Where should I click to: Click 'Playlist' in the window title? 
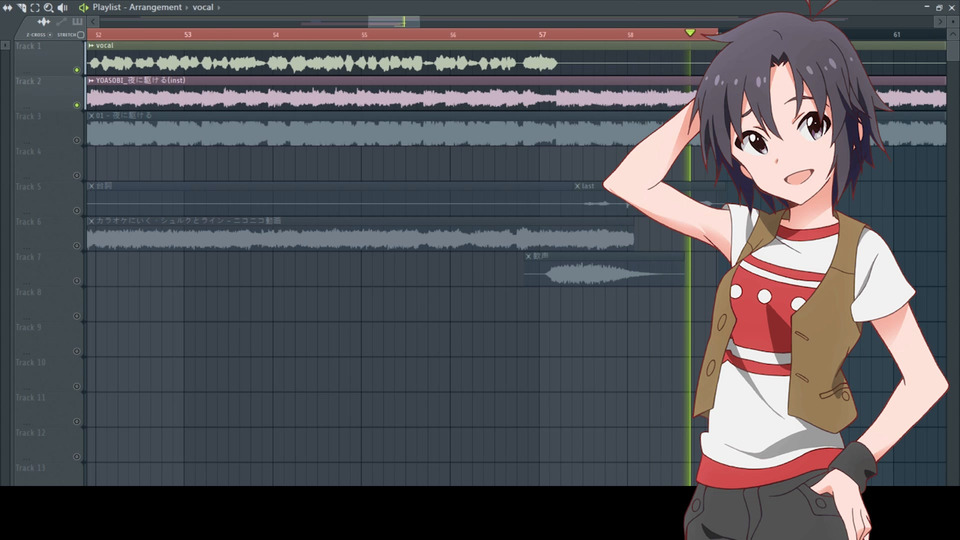(x=107, y=7)
